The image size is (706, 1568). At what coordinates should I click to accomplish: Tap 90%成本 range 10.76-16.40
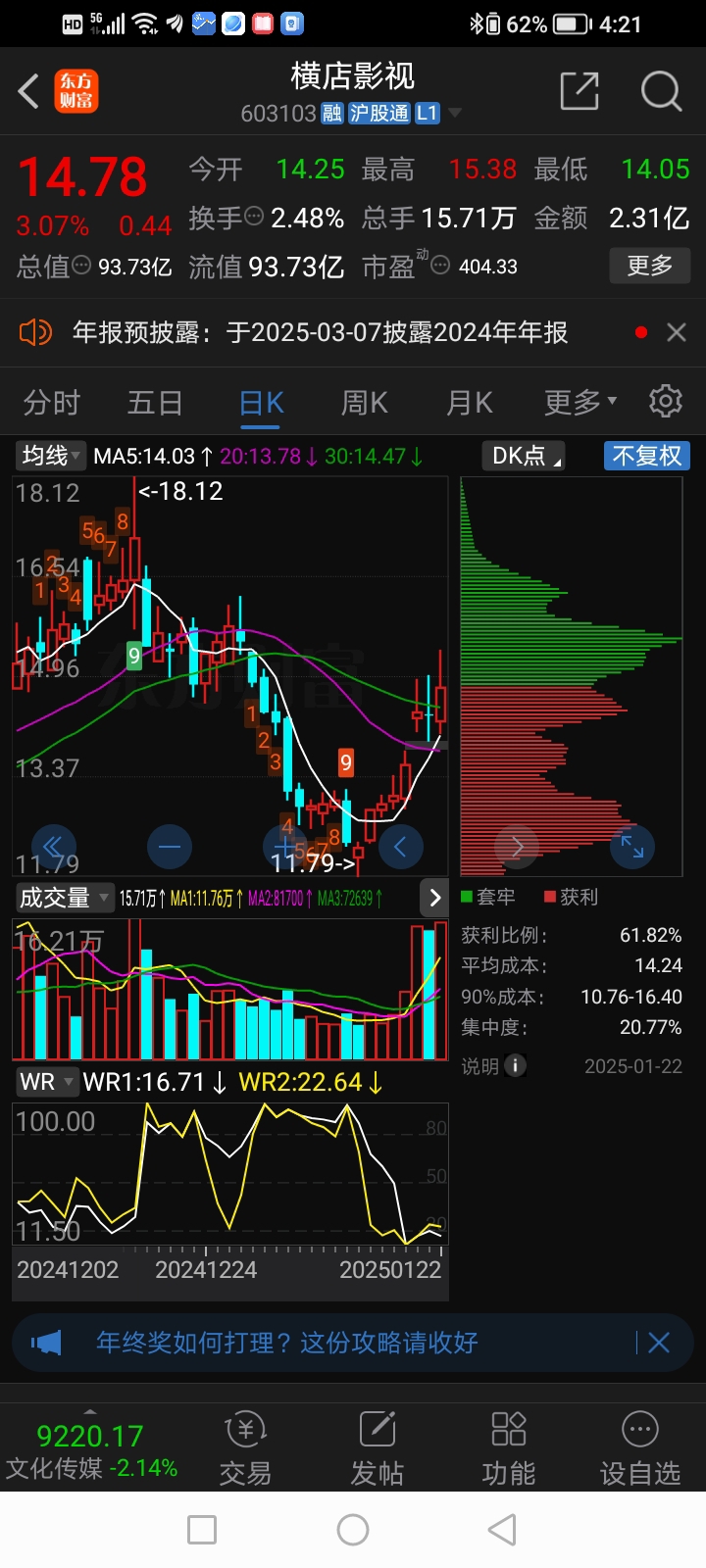[x=630, y=997]
